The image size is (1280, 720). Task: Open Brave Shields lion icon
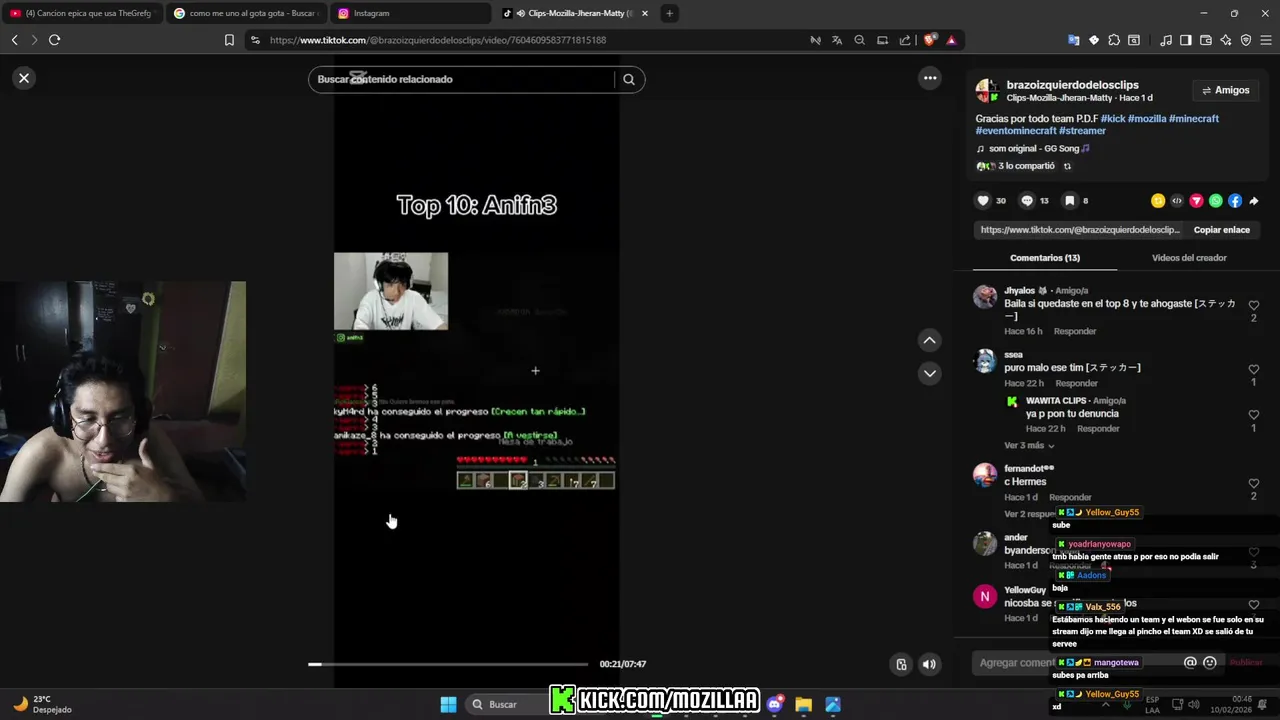click(930, 40)
